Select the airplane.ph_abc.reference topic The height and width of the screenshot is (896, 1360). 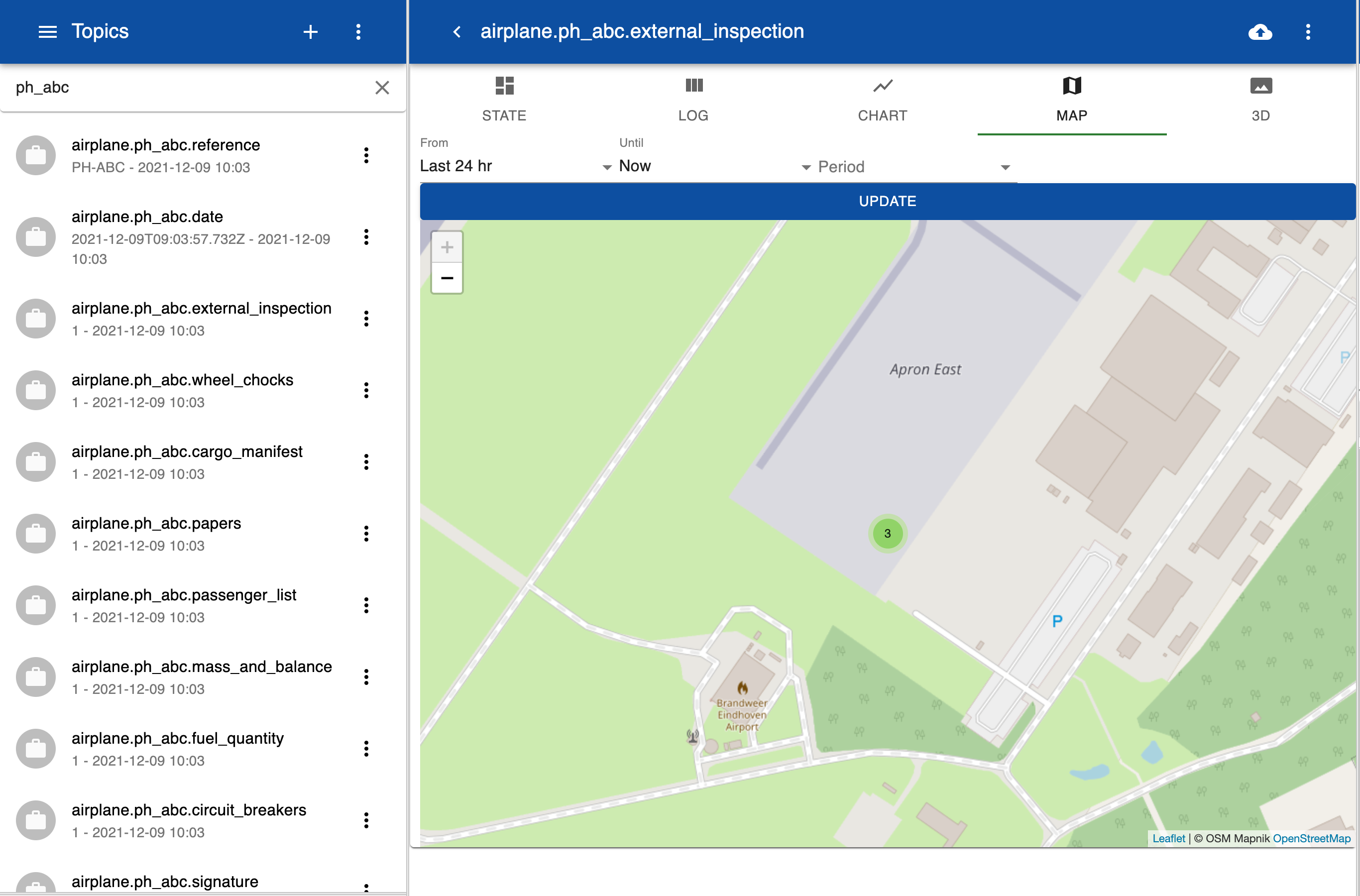click(203, 155)
